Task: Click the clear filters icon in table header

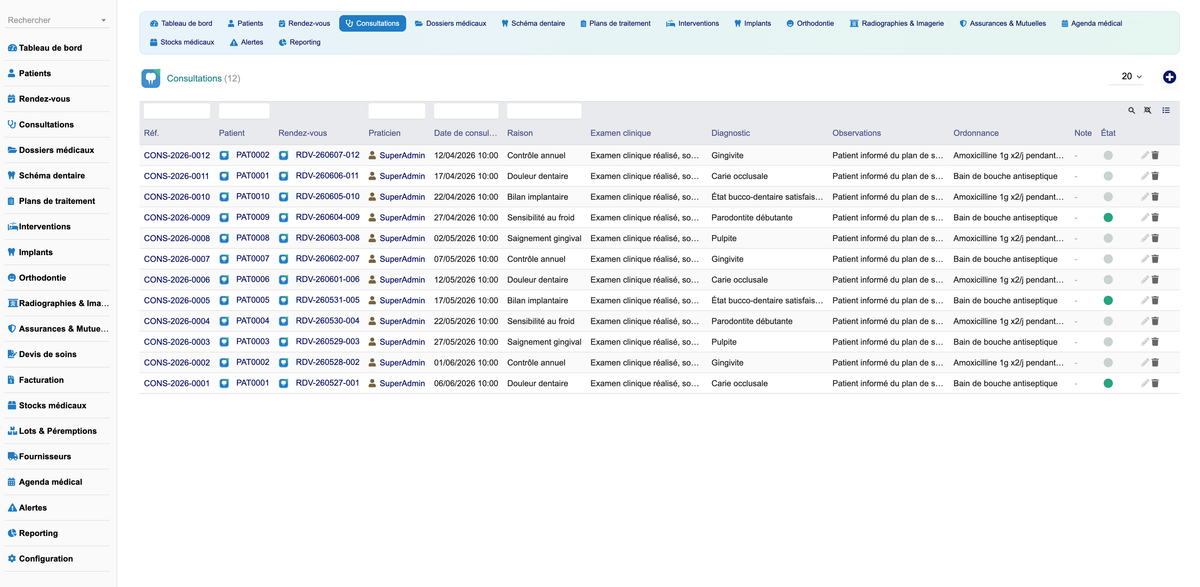Action: 1148,111
